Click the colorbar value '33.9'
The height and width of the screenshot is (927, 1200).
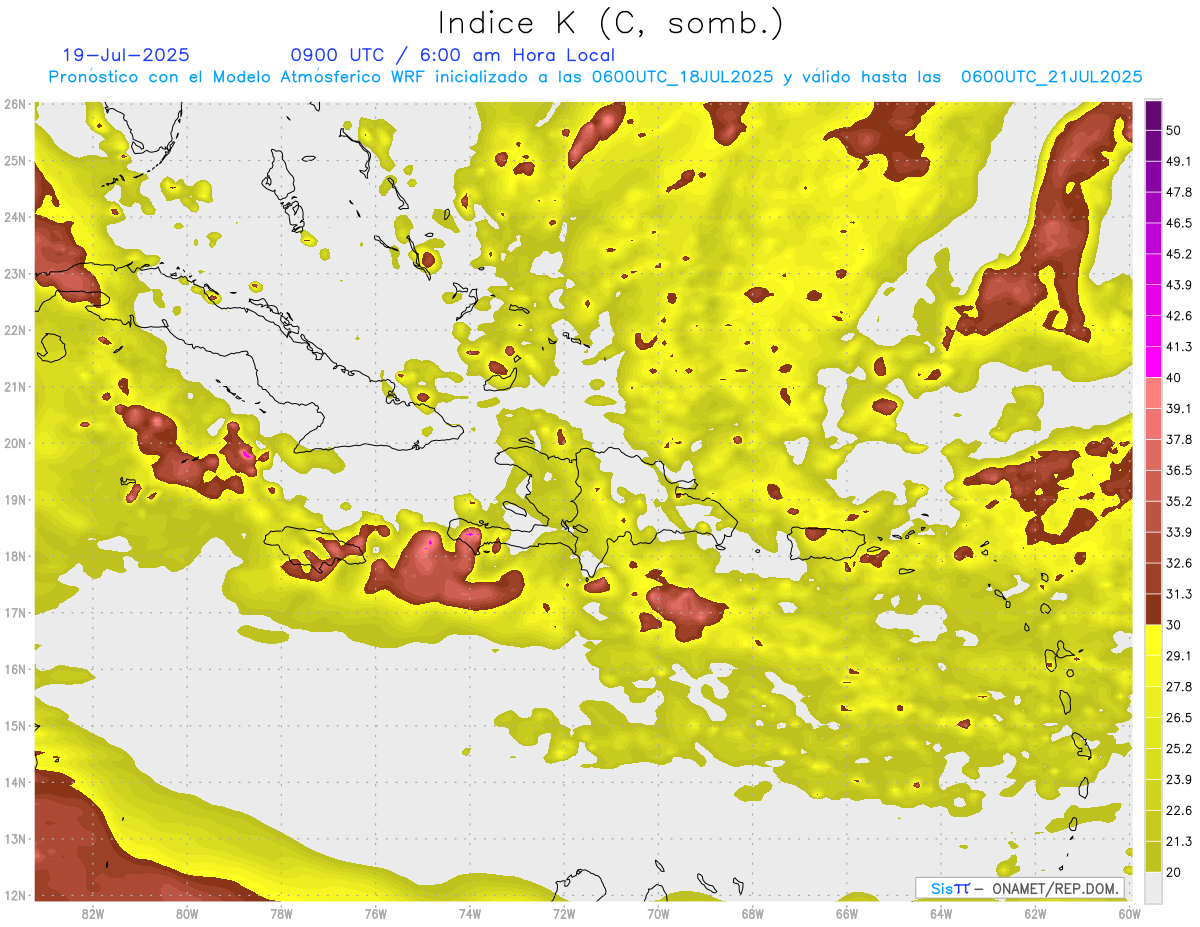1179,532
